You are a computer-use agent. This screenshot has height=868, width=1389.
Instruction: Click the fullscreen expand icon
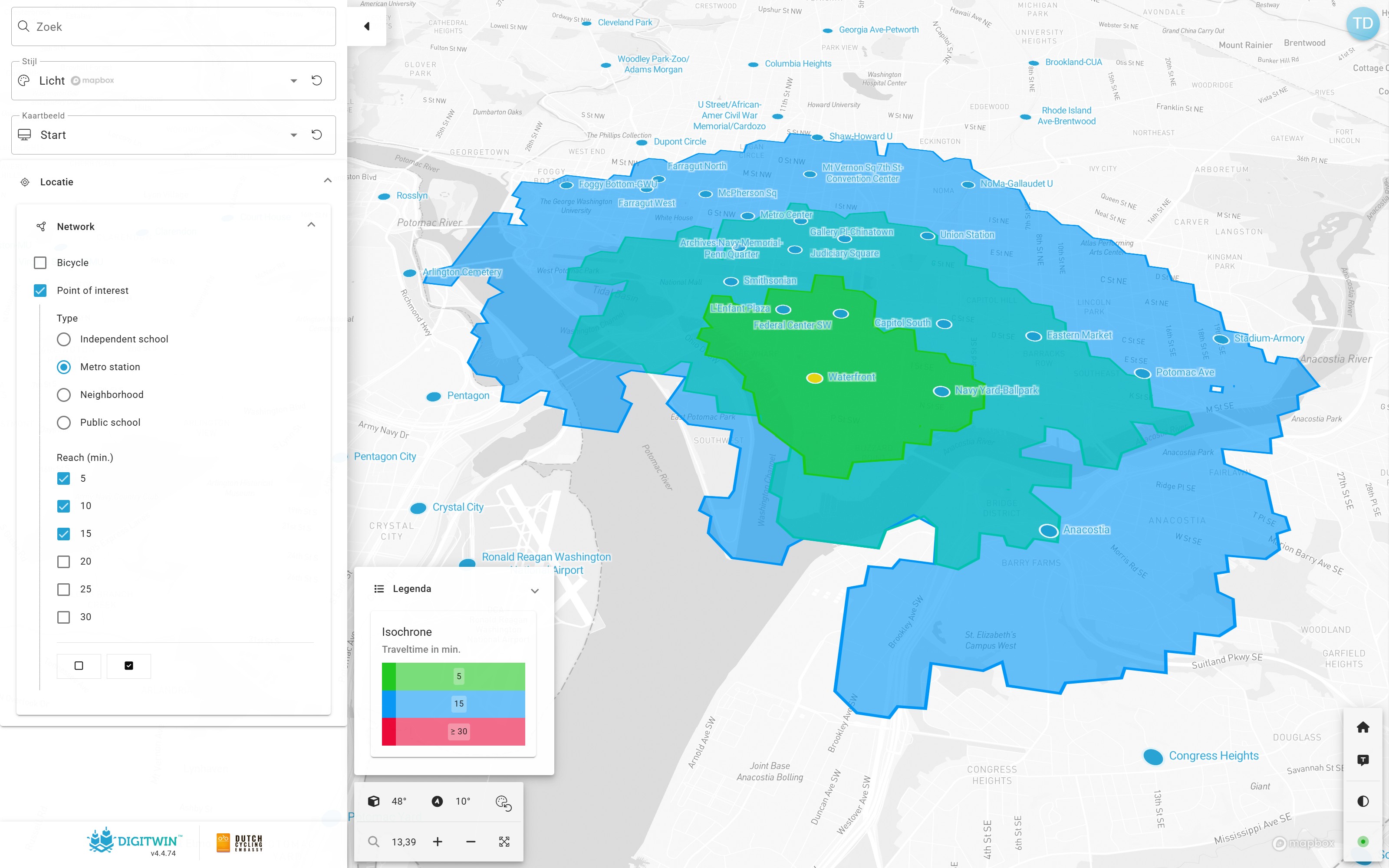point(504,842)
